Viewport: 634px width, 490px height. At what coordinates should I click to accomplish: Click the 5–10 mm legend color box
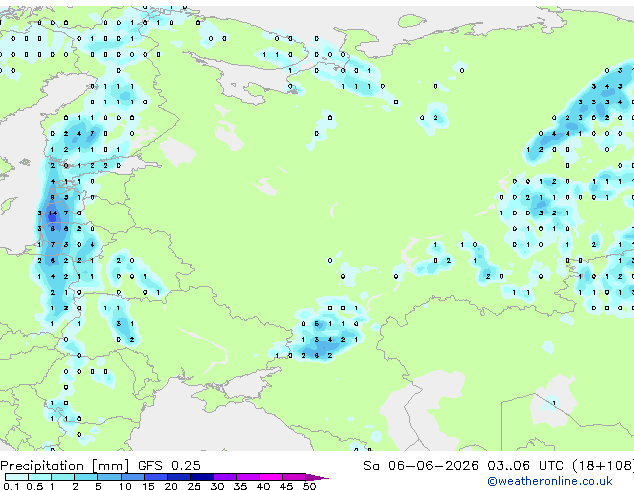(109, 477)
